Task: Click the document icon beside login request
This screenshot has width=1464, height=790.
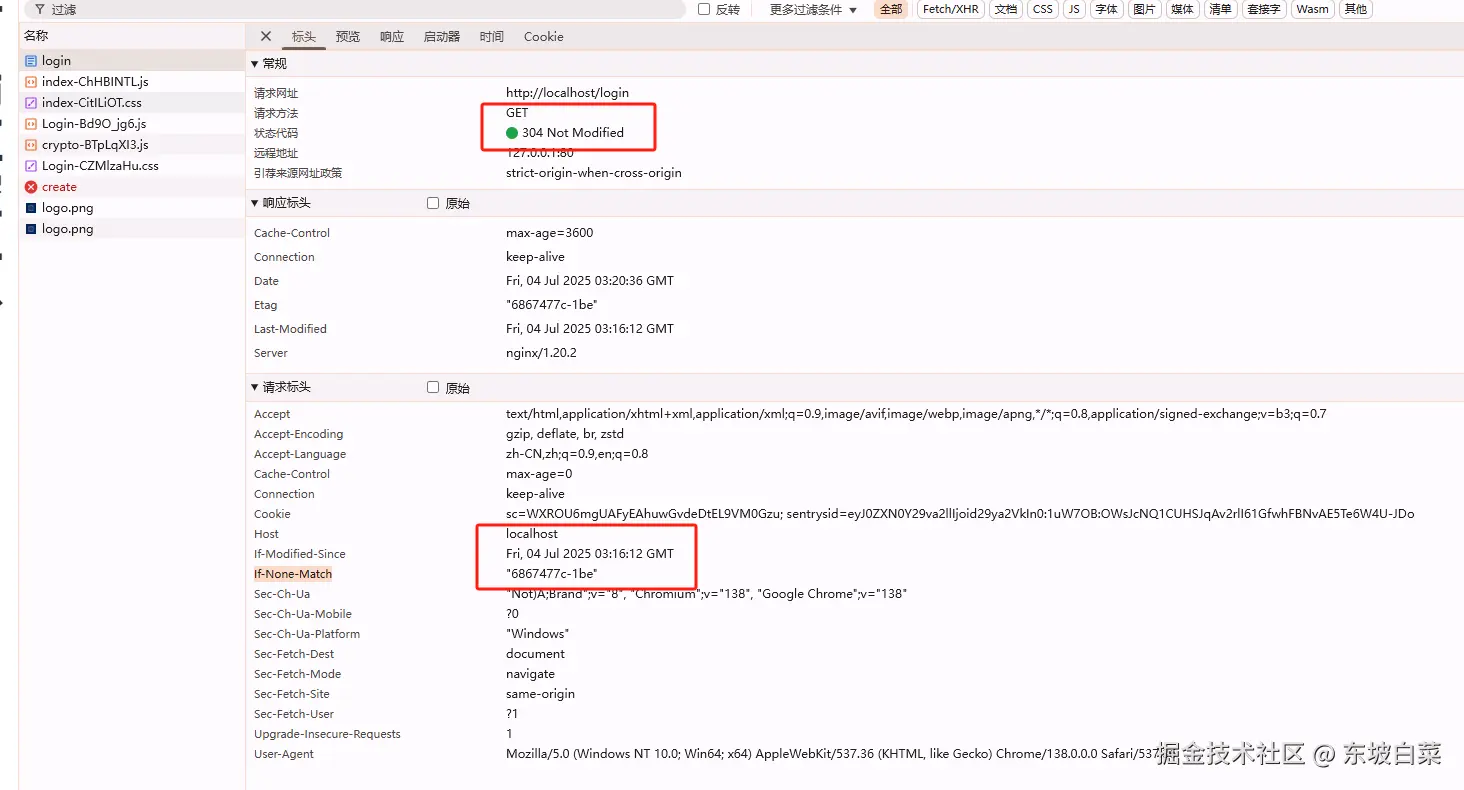Action: coord(31,61)
